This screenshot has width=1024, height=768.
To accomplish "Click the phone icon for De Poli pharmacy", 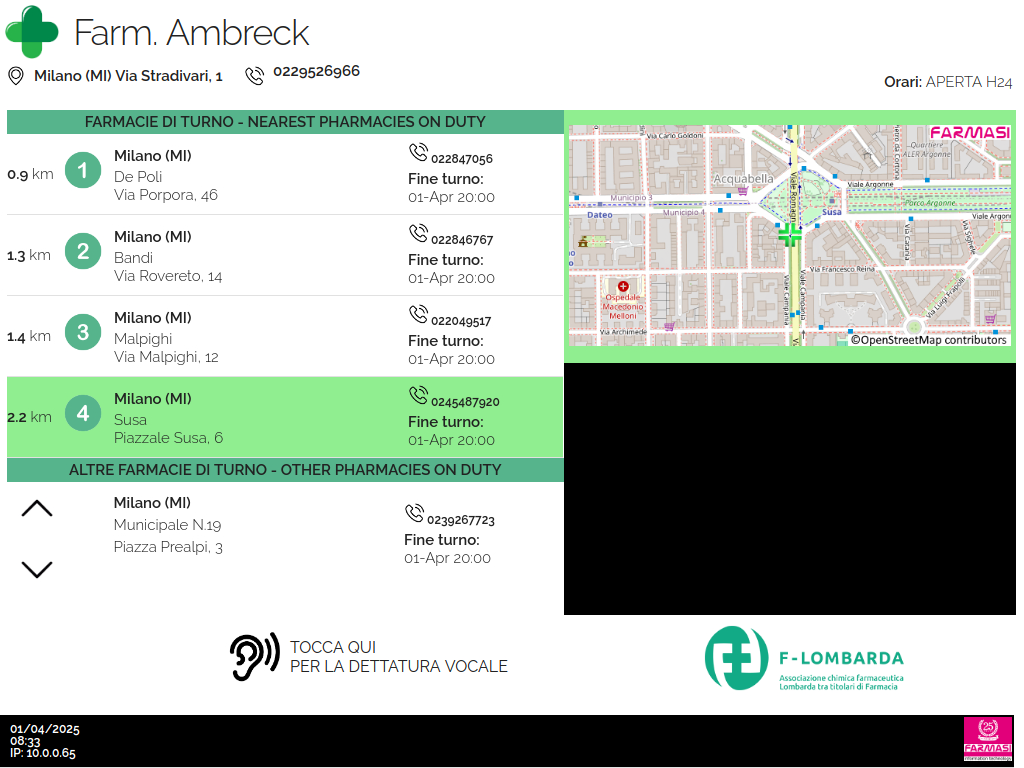I will tap(418, 152).
